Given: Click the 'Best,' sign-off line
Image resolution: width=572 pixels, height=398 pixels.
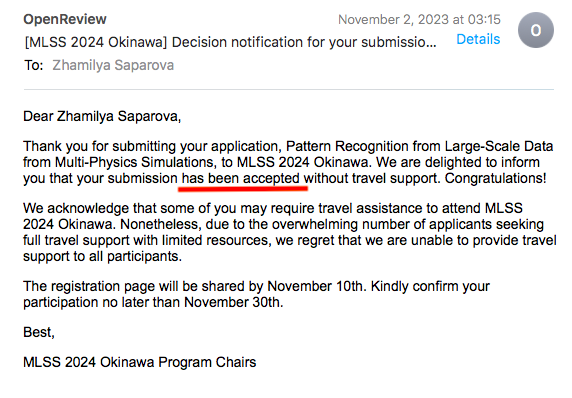Looking at the screenshot, I should click(39, 332).
